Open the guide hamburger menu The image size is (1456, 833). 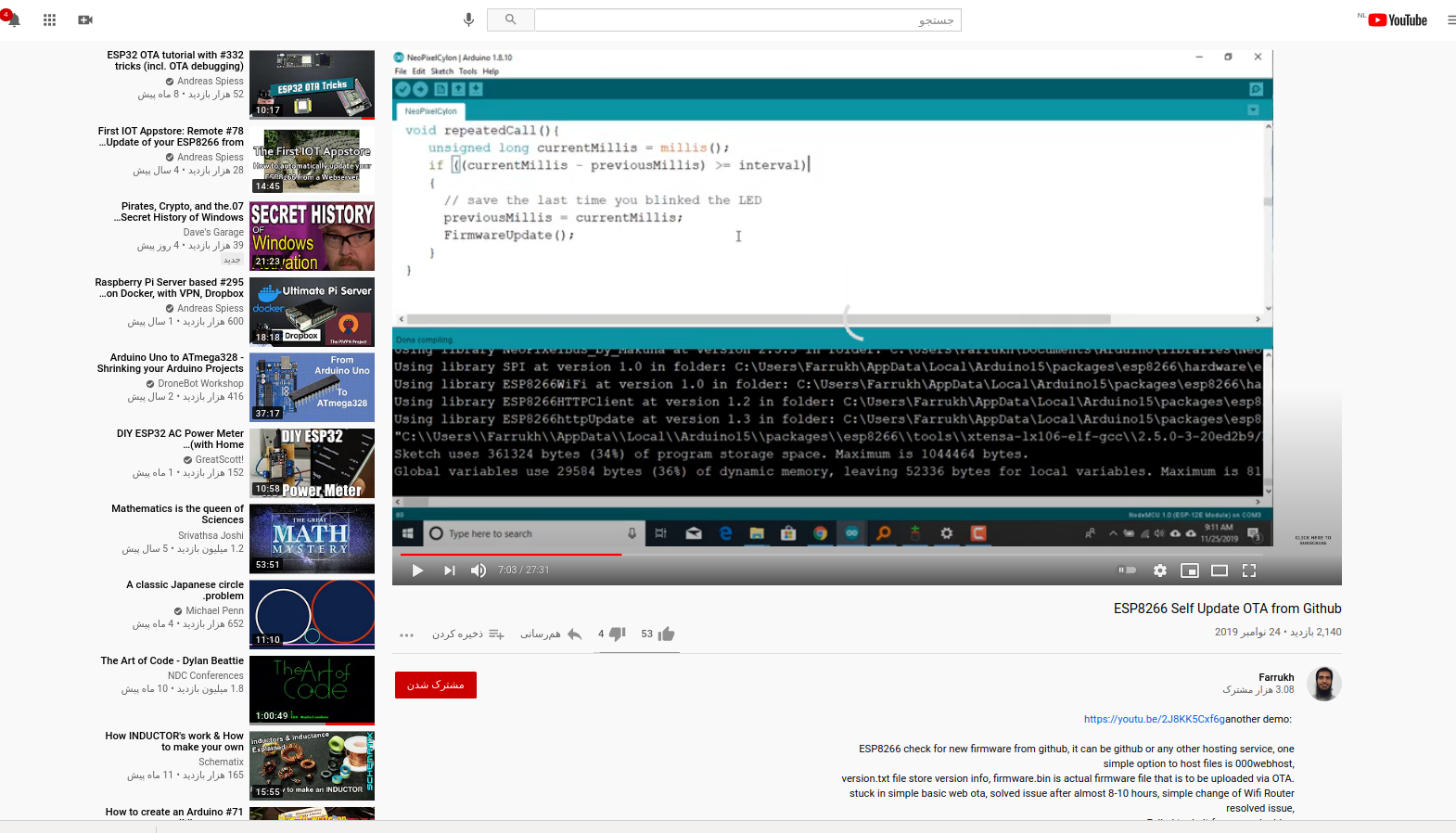click(1450, 19)
